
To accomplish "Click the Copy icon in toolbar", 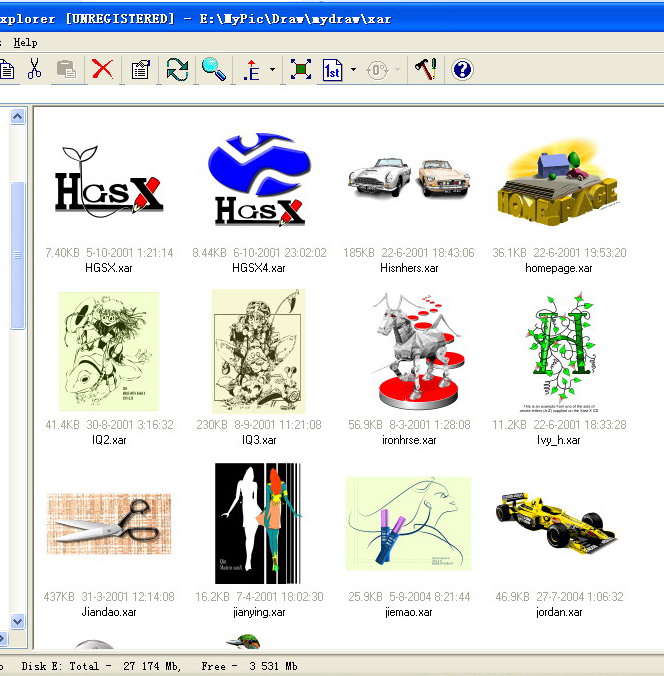I will coord(6,69).
